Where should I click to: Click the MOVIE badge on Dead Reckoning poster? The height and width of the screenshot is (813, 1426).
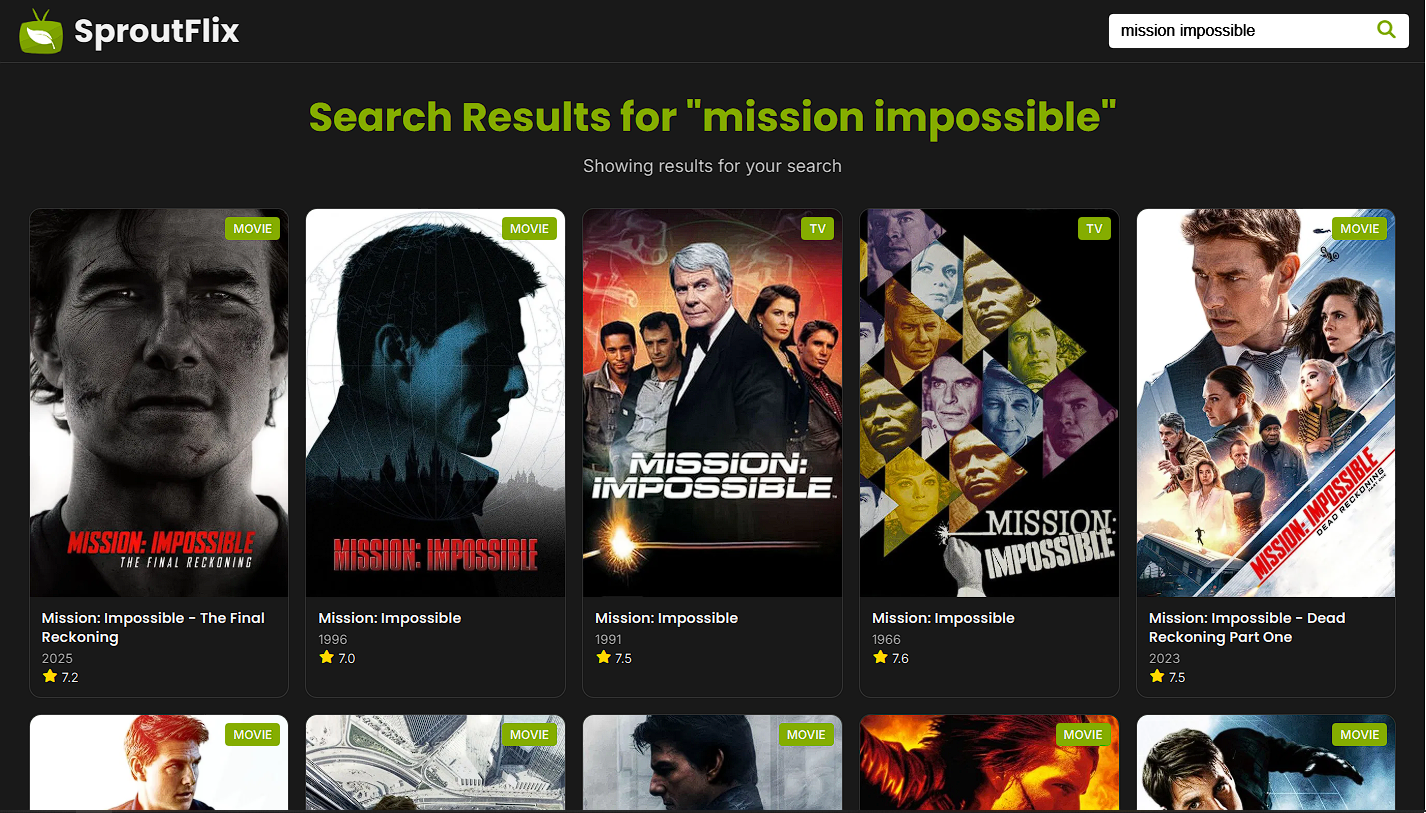(x=1359, y=229)
